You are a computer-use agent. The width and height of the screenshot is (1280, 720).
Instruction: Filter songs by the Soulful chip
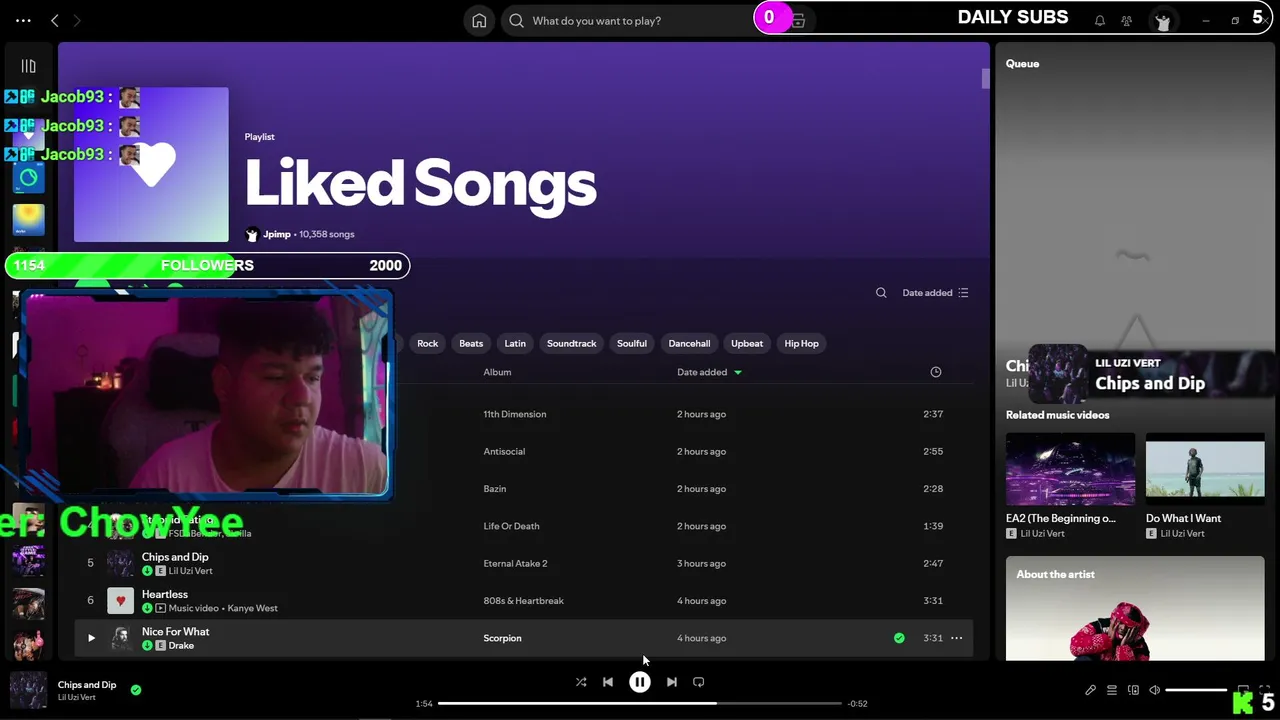click(x=632, y=343)
